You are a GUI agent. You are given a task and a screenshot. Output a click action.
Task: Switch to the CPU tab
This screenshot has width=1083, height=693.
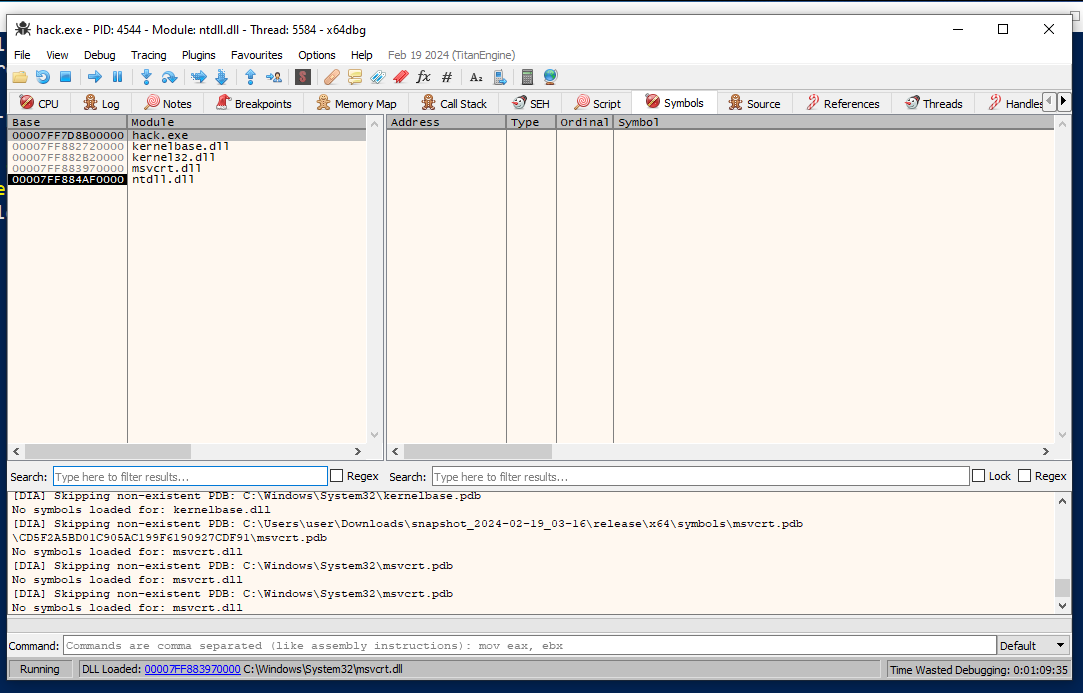click(x=39, y=103)
